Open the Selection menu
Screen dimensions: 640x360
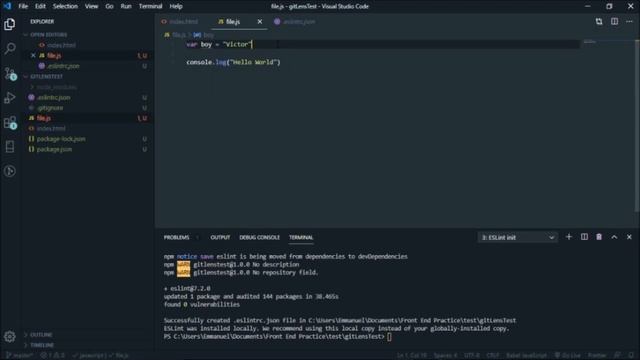[x=65, y=6]
